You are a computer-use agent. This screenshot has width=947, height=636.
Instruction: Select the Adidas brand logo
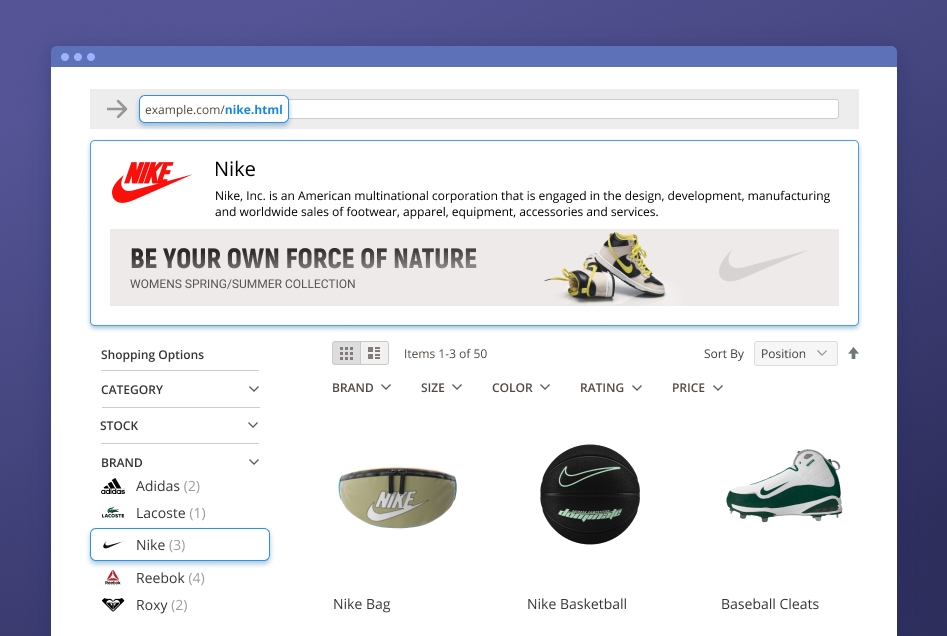[113, 487]
